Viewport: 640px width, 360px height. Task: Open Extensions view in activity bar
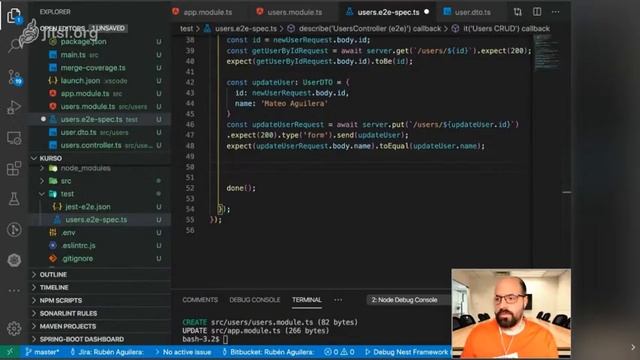(14, 168)
